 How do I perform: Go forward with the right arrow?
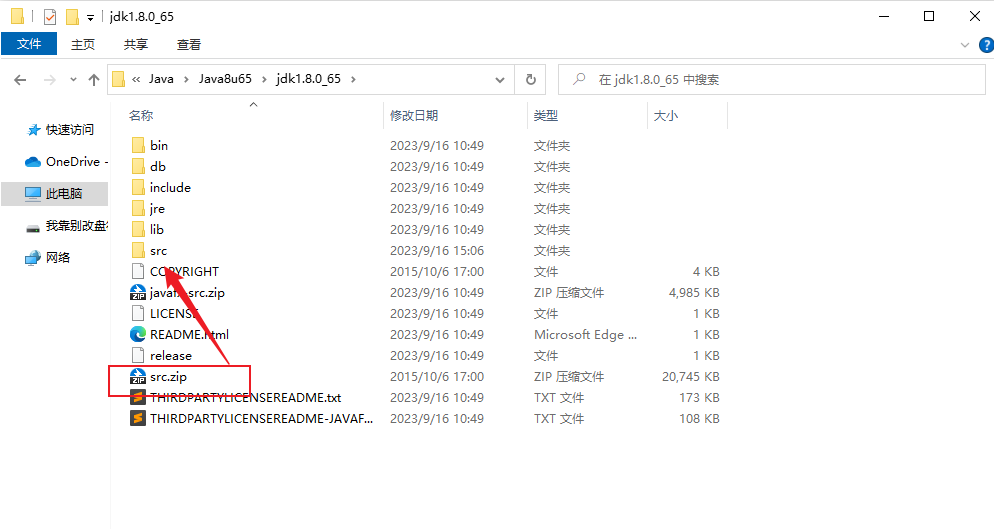pos(49,79)
